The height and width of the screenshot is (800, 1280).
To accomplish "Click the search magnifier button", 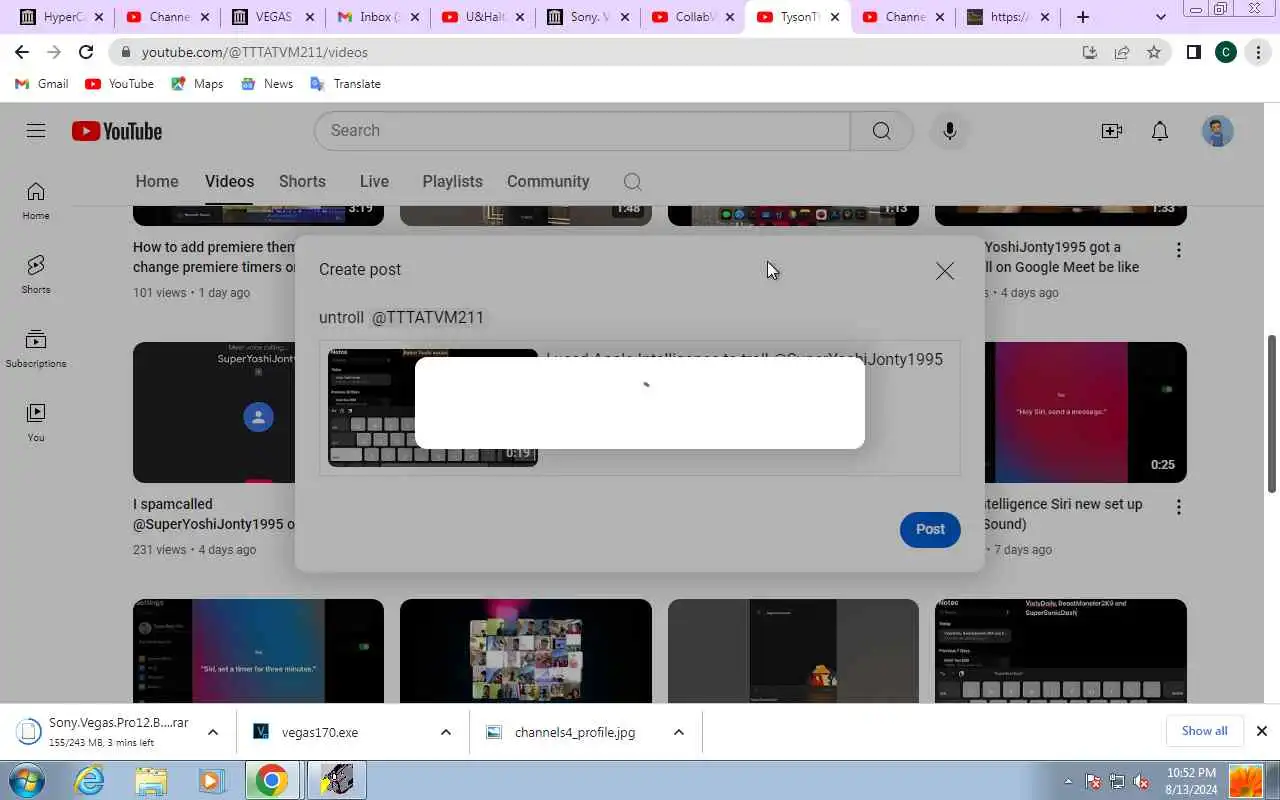I will click(x=881, y=131).
